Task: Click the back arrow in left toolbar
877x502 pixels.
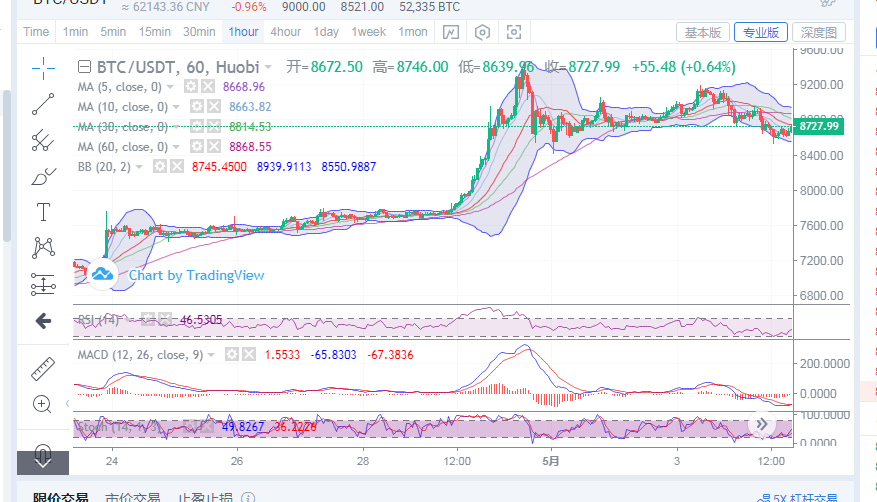Action: tap(43, 321)
